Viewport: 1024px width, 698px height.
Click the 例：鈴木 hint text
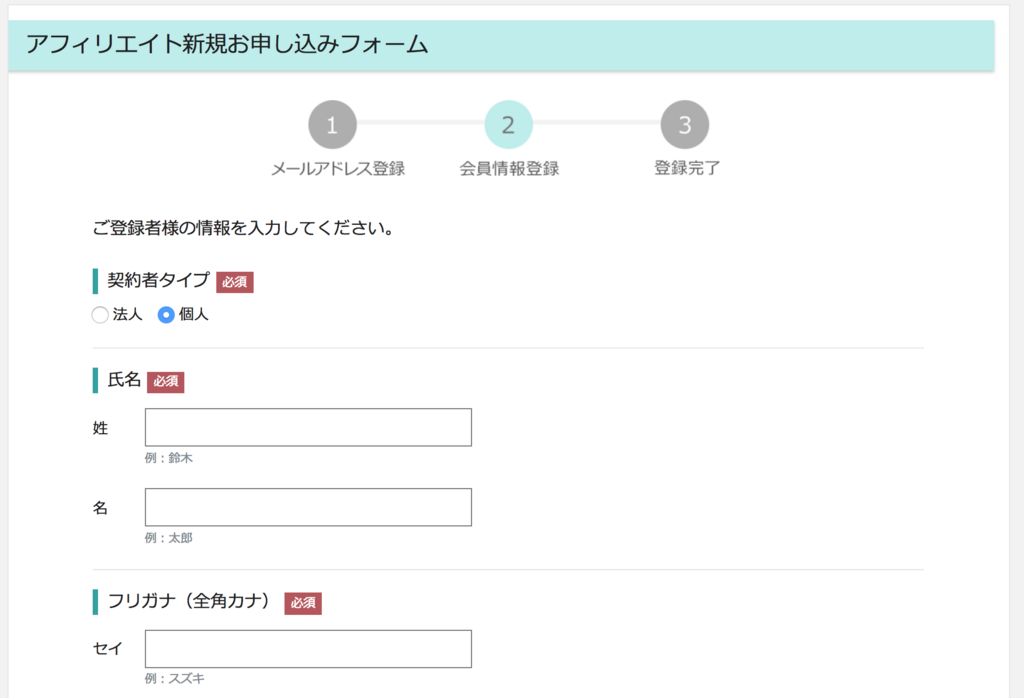coord(168,458)
